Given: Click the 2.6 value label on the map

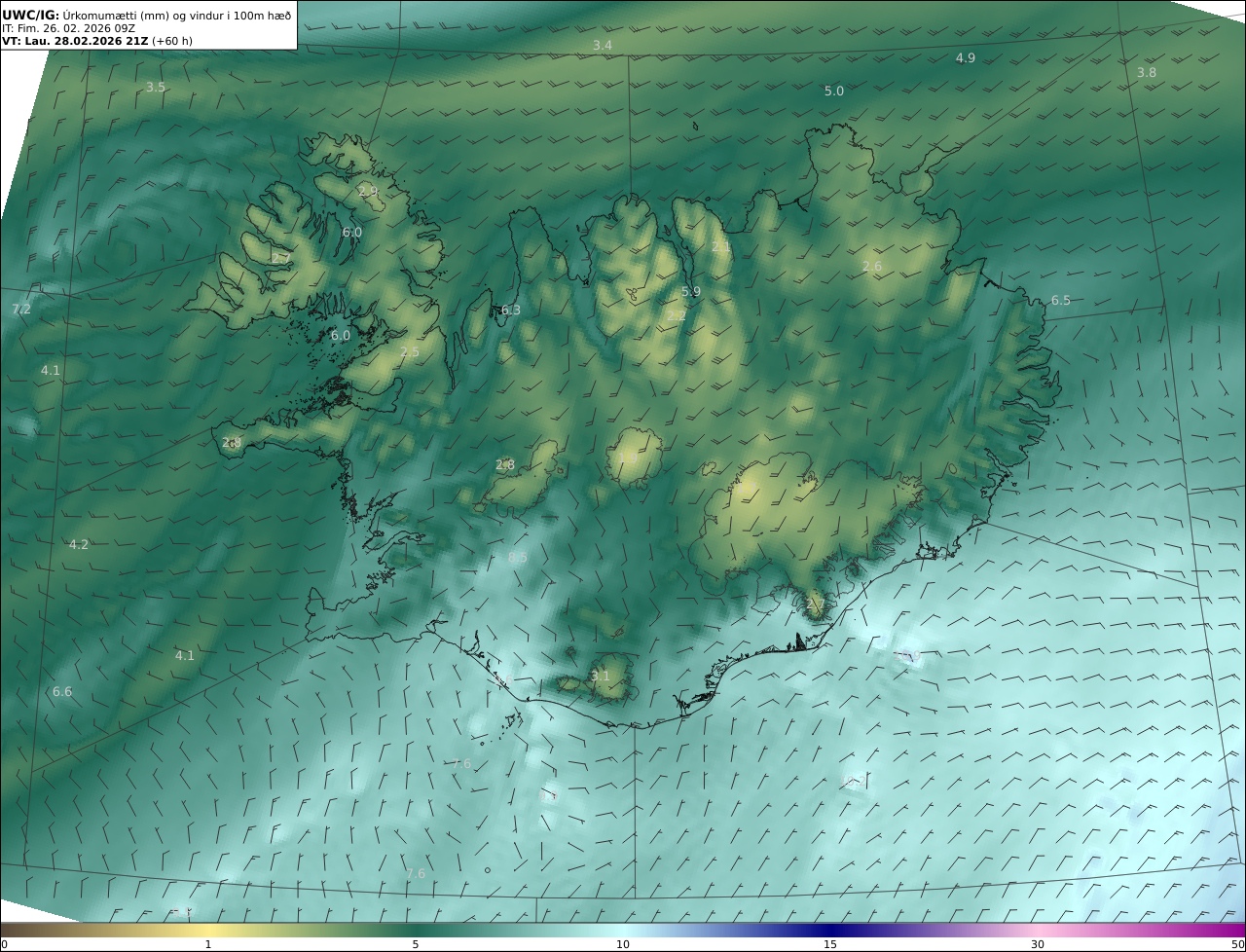Looking at the screenshot, I should pos(872,267).
